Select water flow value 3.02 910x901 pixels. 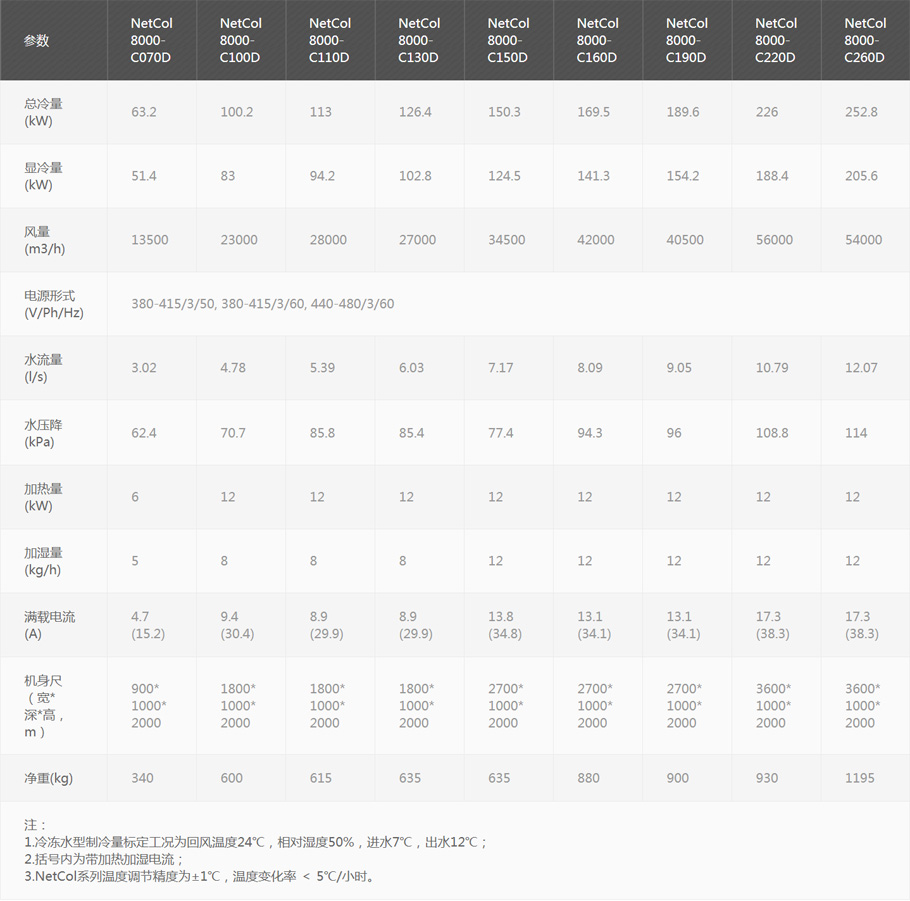tap(144, 367)
